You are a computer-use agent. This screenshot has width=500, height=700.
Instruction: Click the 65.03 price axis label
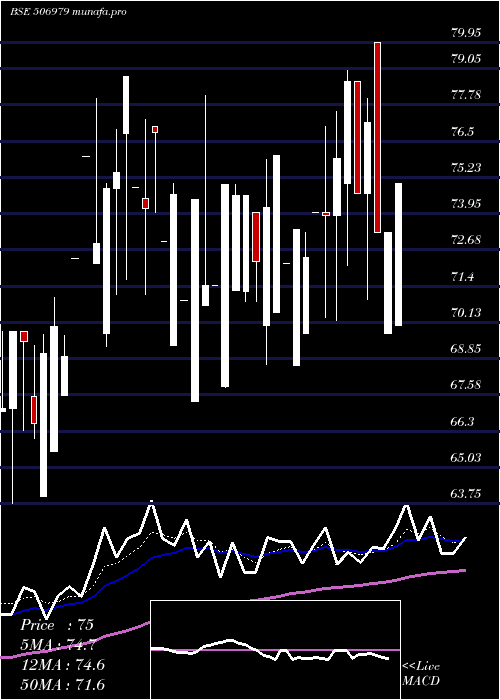tap(466, 458)
